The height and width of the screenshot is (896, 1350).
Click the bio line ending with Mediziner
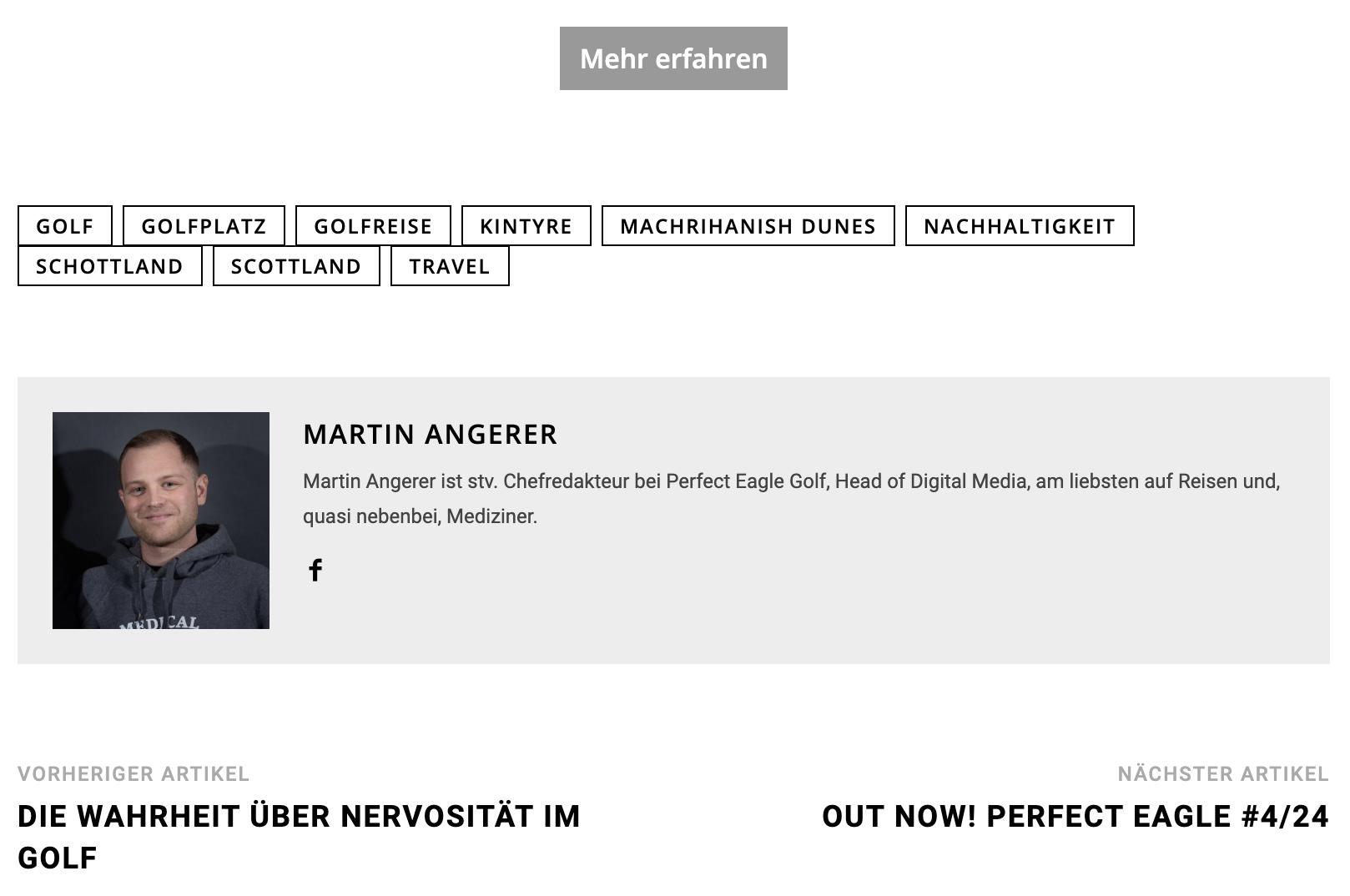coord(421,516)
